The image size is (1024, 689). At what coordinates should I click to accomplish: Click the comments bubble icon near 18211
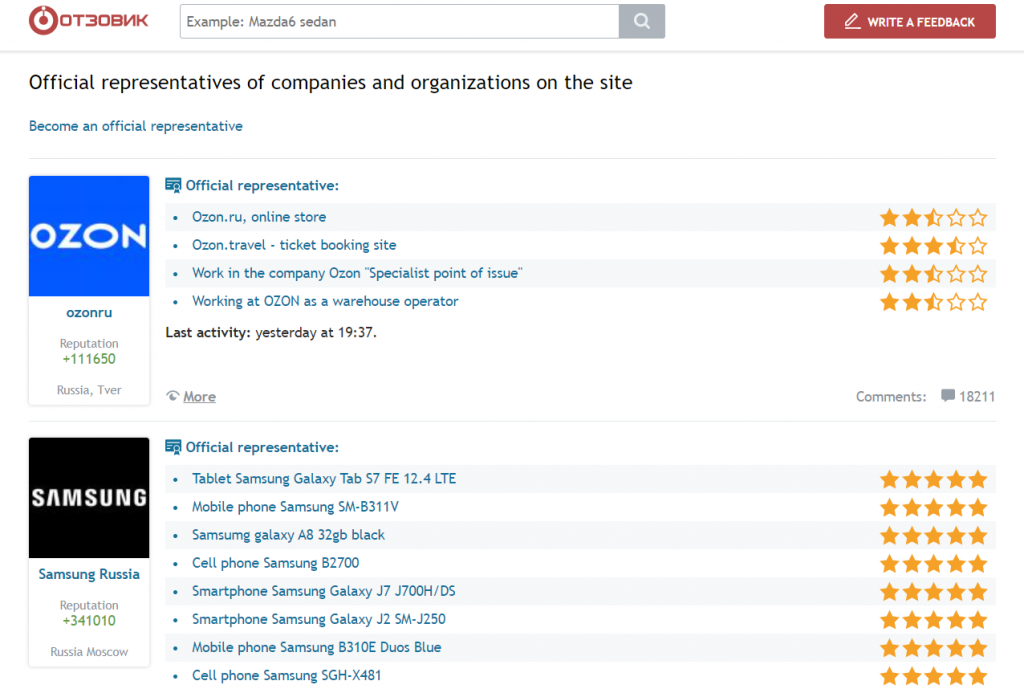[x=948, y=396]
